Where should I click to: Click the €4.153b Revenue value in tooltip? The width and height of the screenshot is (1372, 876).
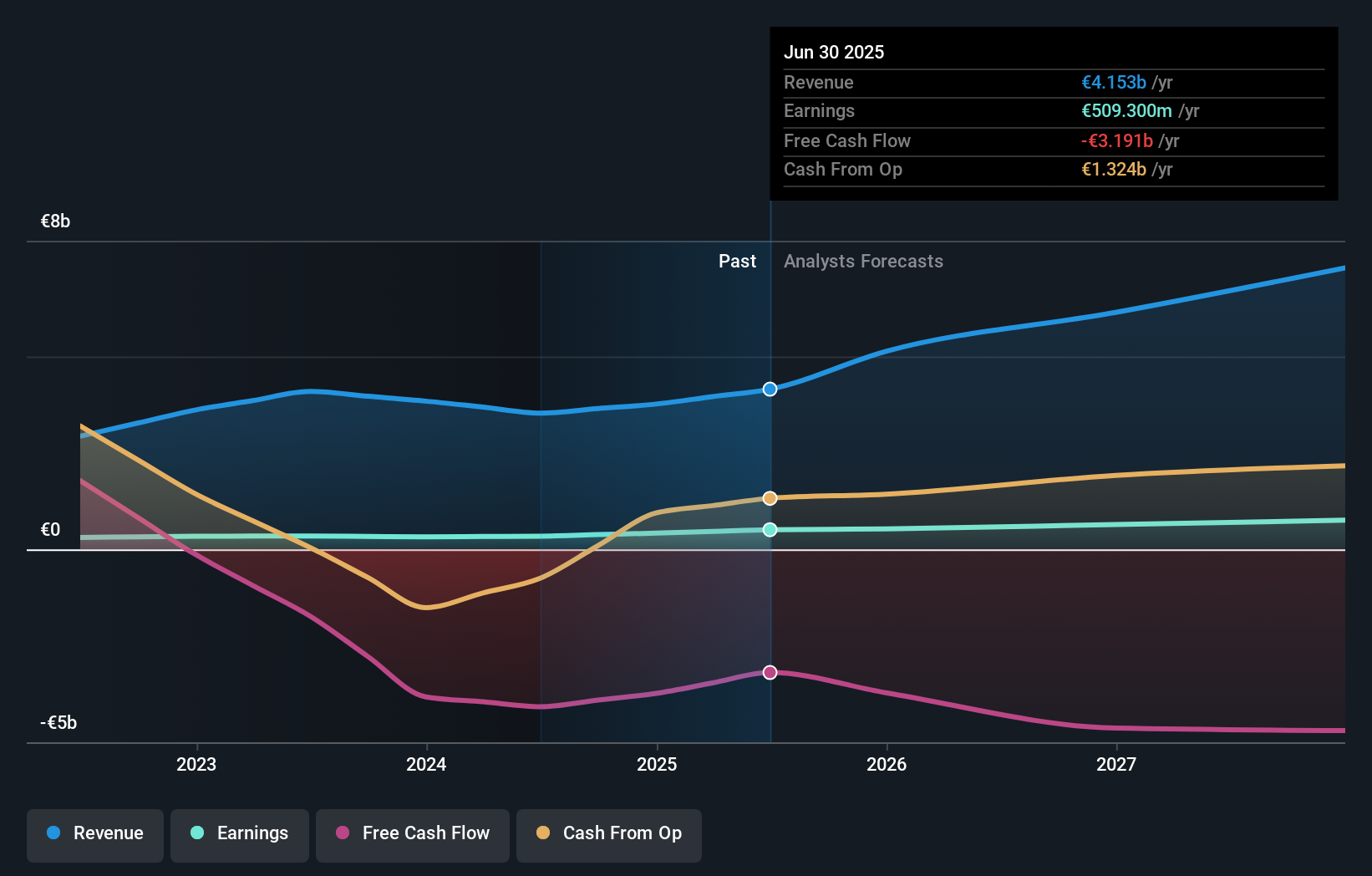click(1113, 82)
